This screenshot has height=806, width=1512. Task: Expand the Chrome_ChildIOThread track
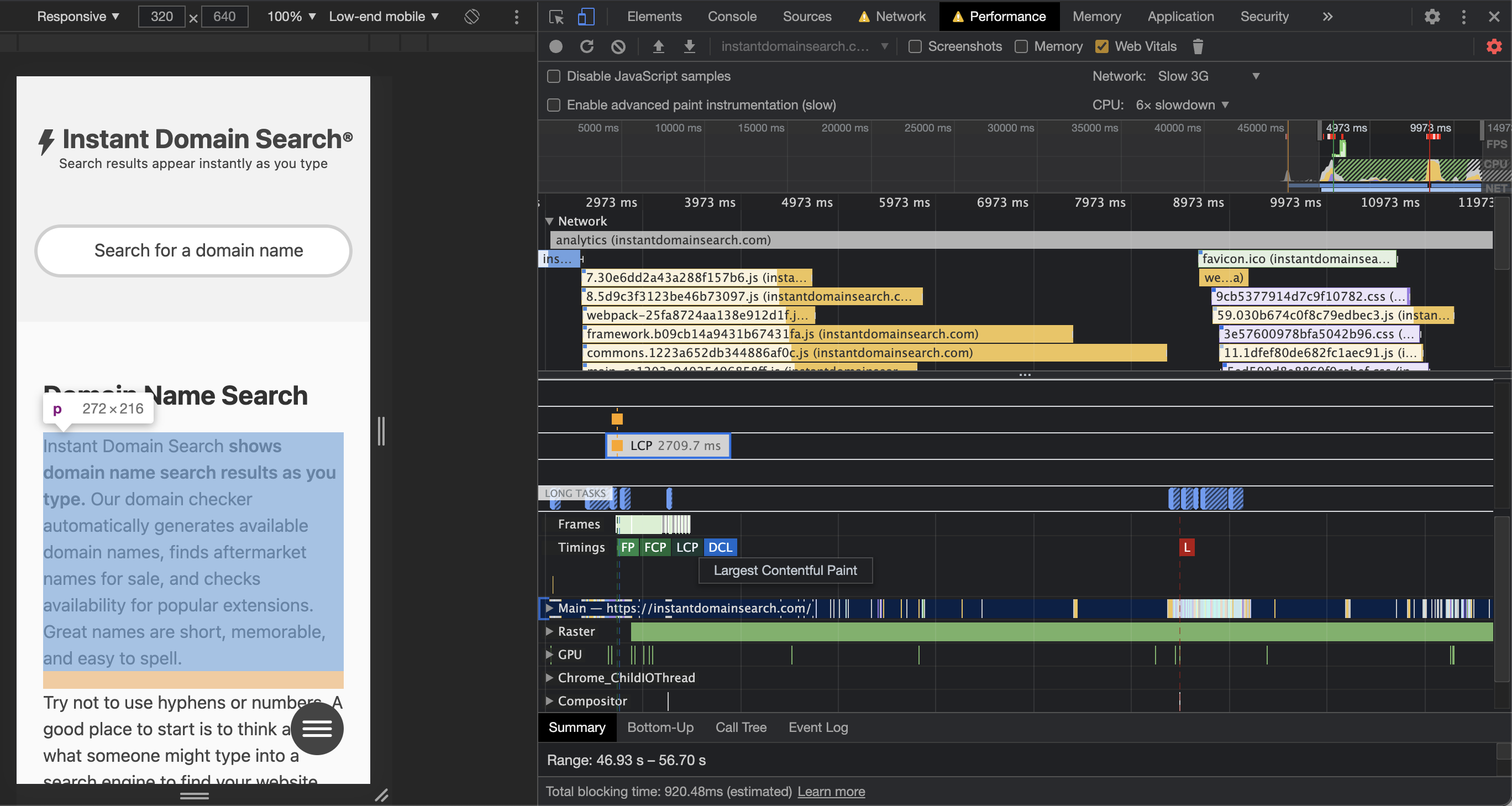tap(549, 677)
